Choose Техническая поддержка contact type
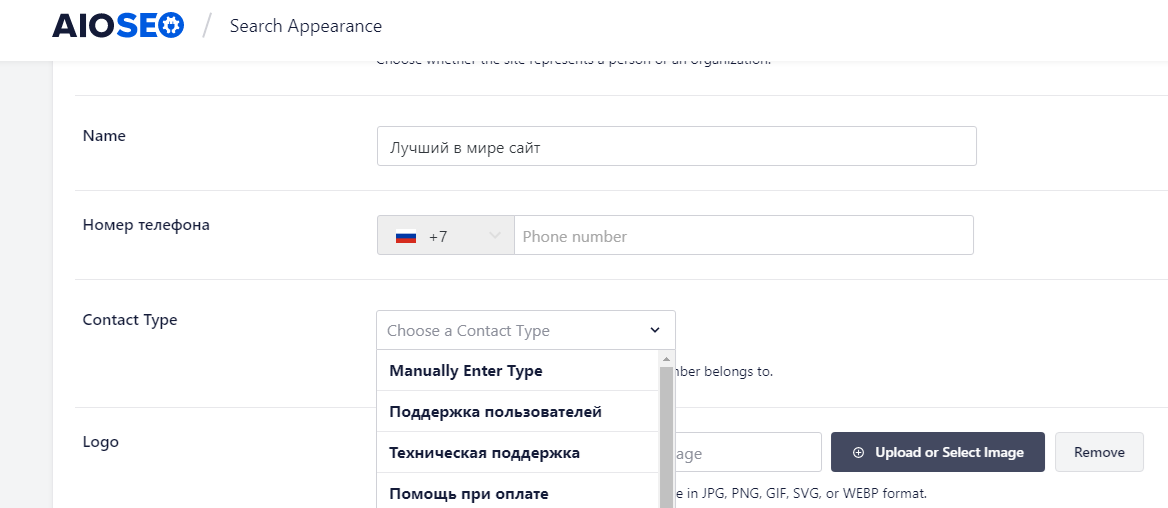The image size is (1168, 508). [518, 452]
